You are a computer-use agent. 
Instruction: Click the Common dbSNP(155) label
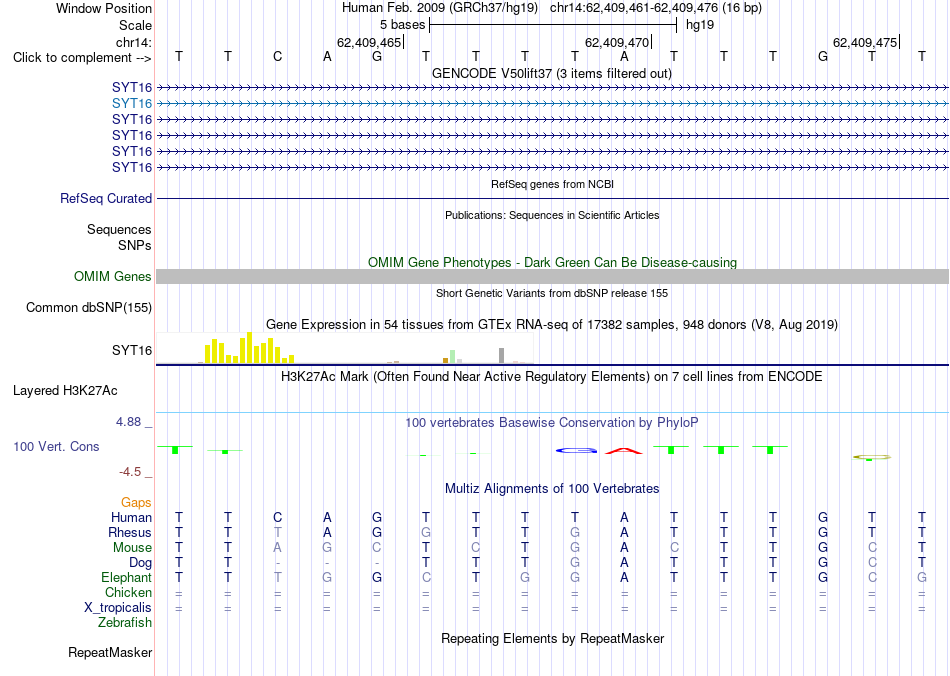tap(89, 308)
